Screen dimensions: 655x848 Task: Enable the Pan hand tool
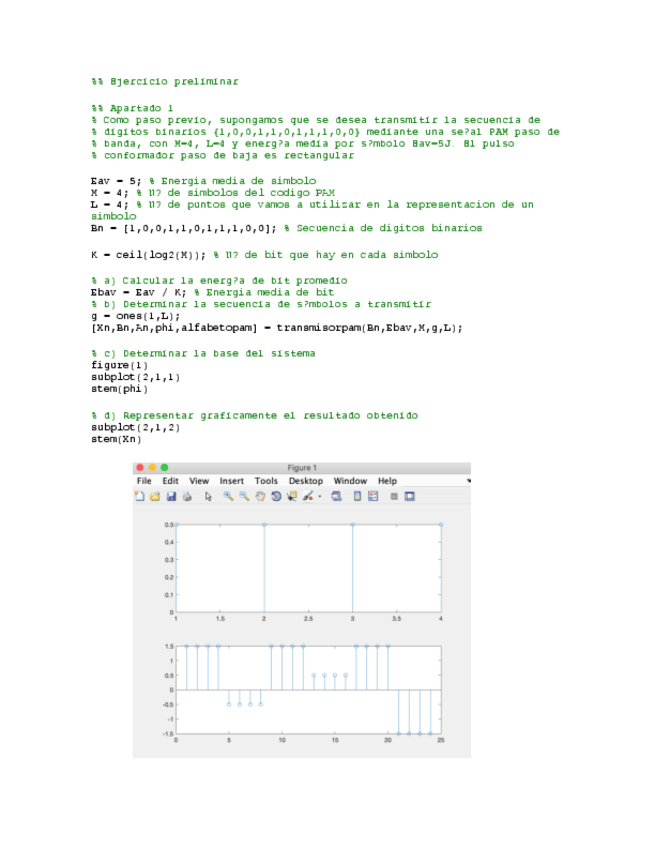[259, 495]
